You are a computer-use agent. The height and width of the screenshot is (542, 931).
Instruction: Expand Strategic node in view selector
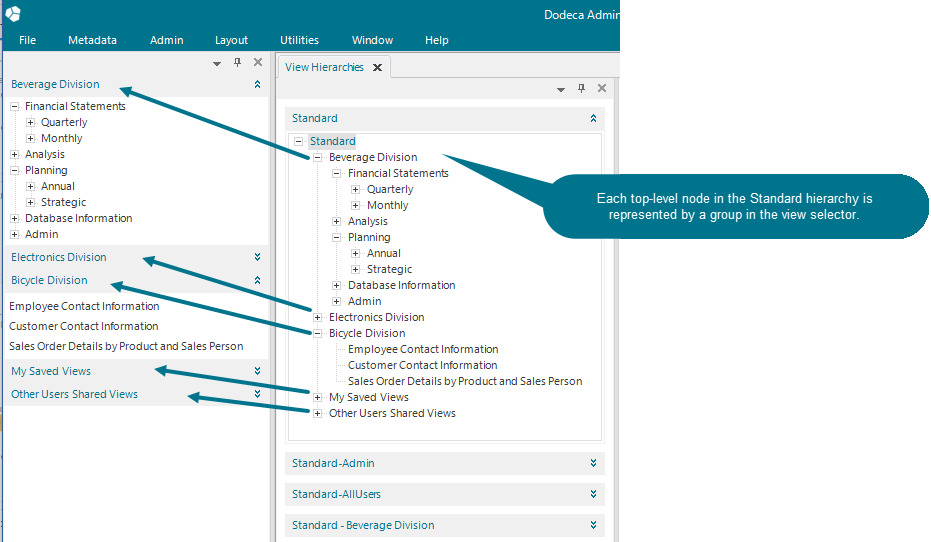pyautogui.click(x=30, y=203)
